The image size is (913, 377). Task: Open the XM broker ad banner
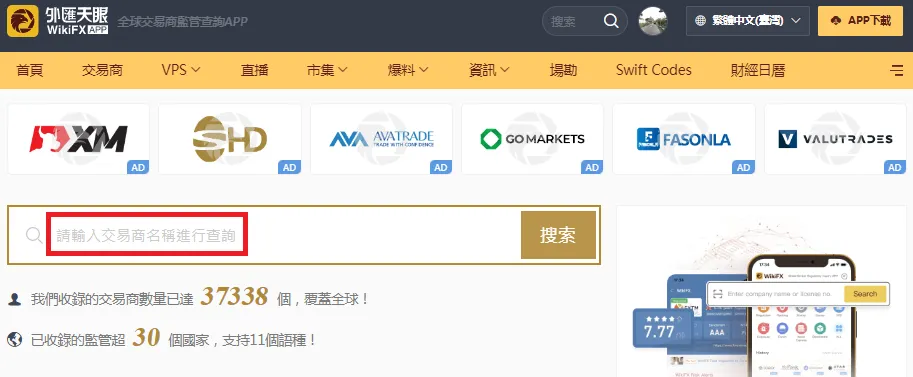79,139
